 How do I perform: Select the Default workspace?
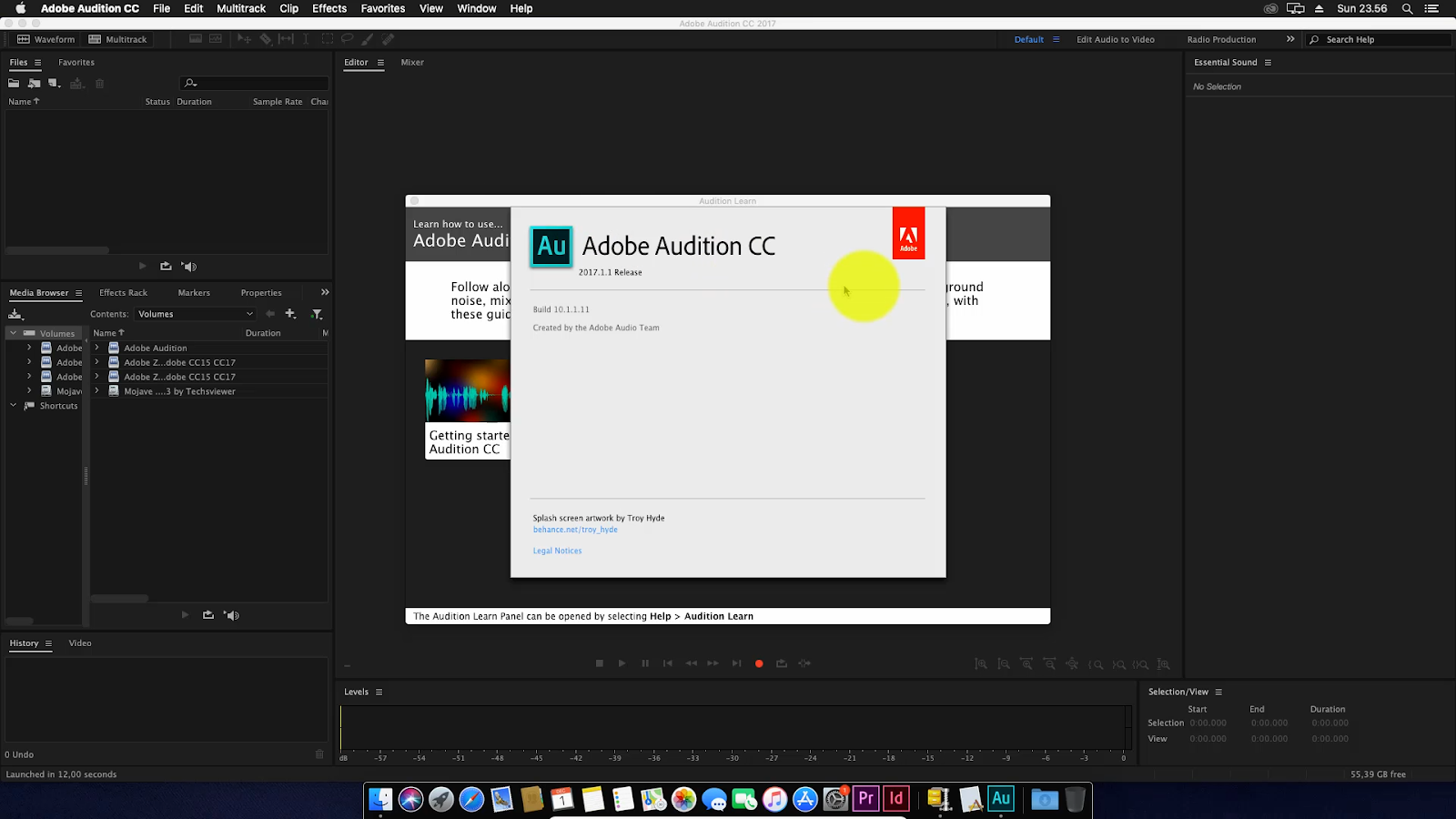1029,39
